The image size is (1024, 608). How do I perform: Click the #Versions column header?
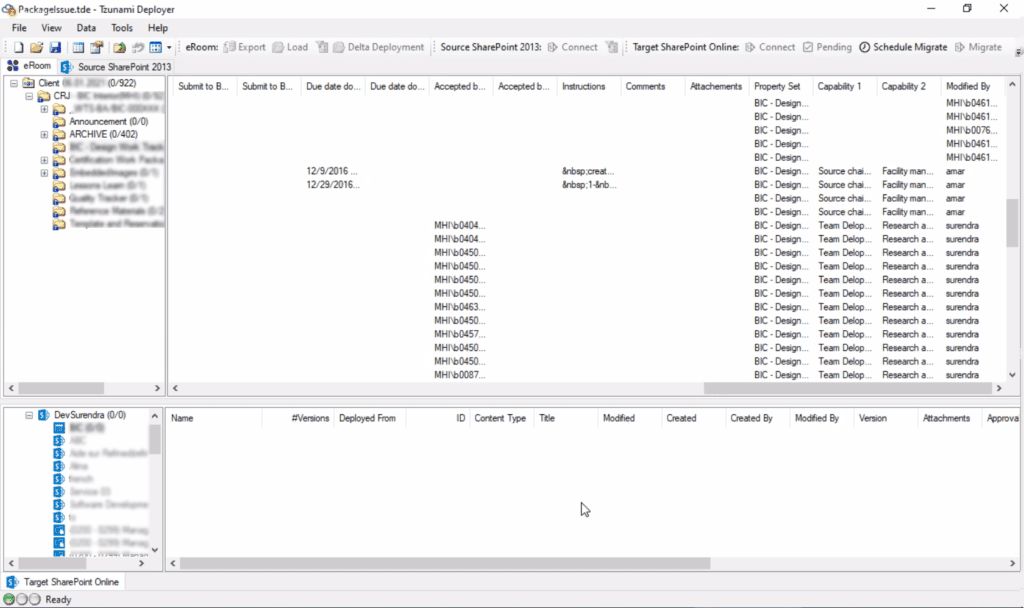tap(298, 418)
